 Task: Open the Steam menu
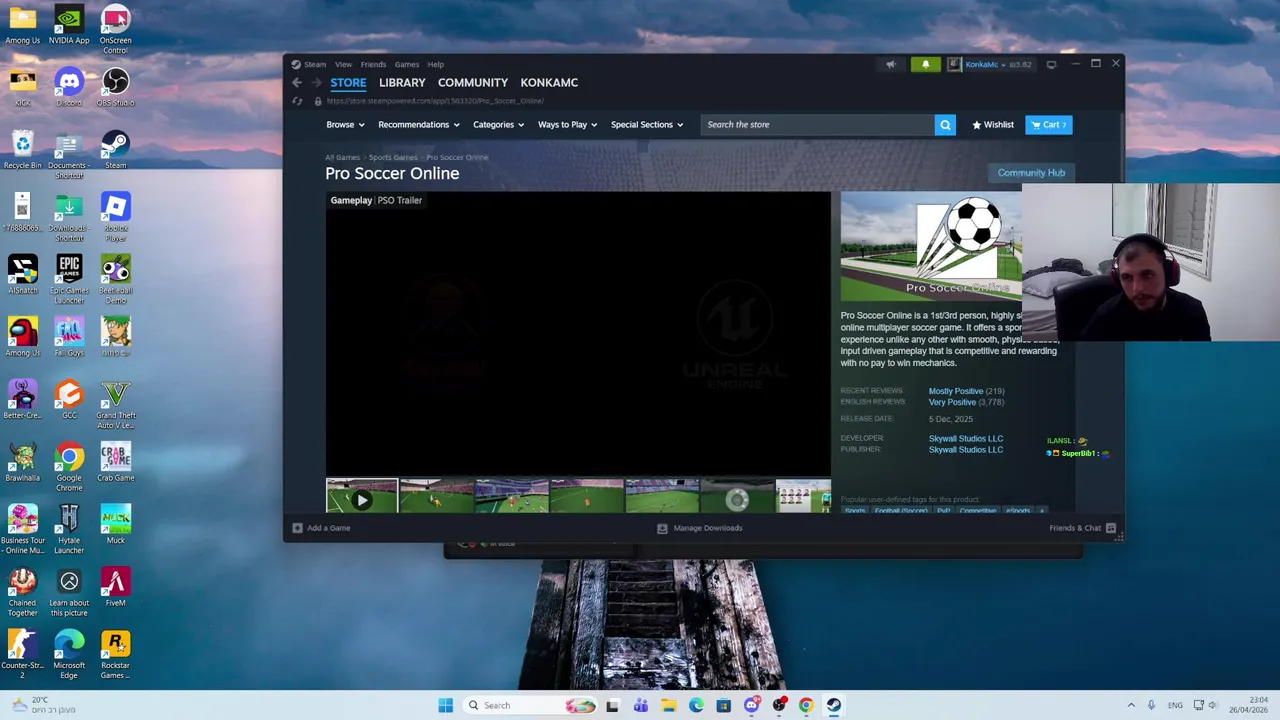pyautogui.click(x=315, y=64)
